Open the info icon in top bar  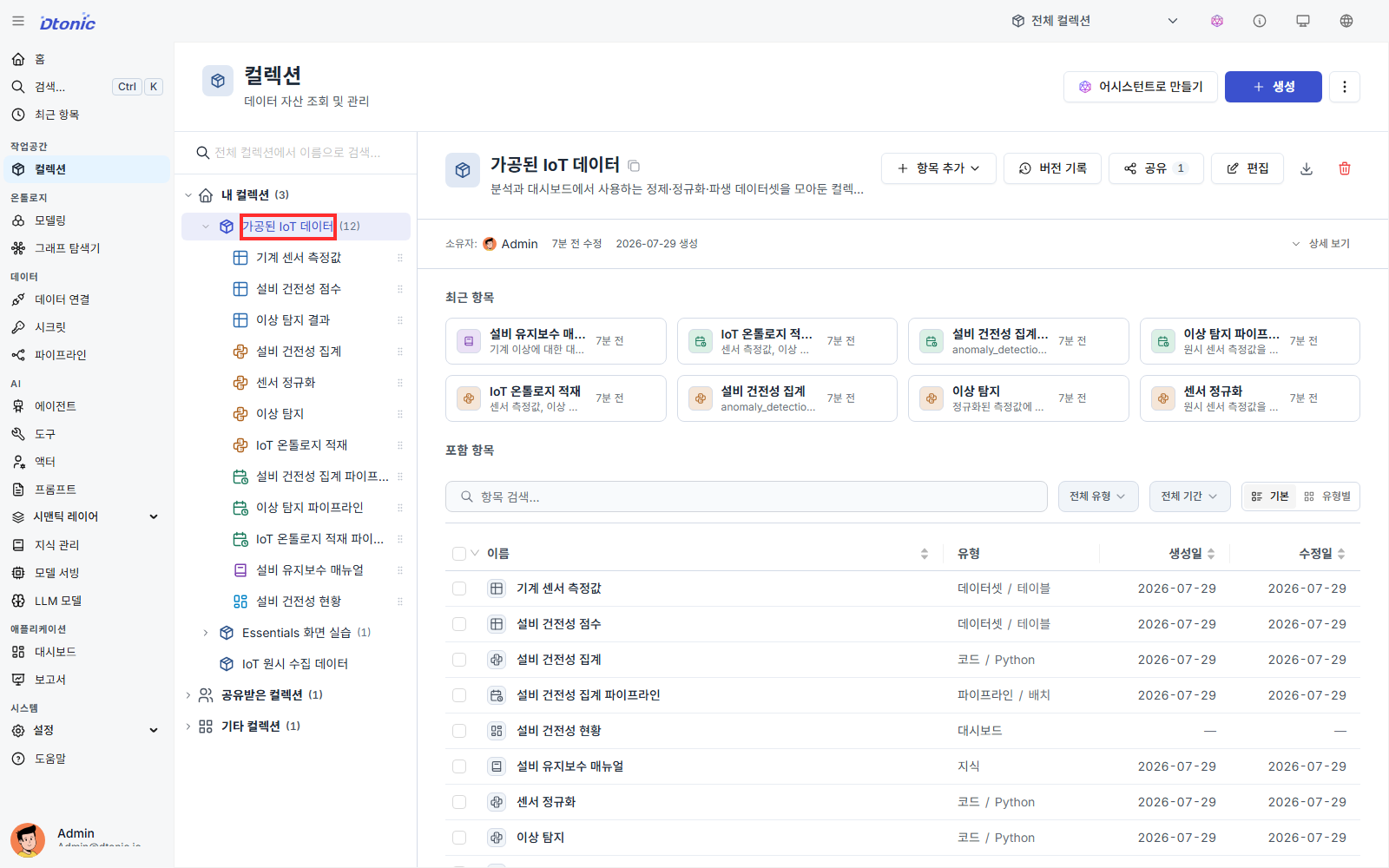(x=1260, y=21)
